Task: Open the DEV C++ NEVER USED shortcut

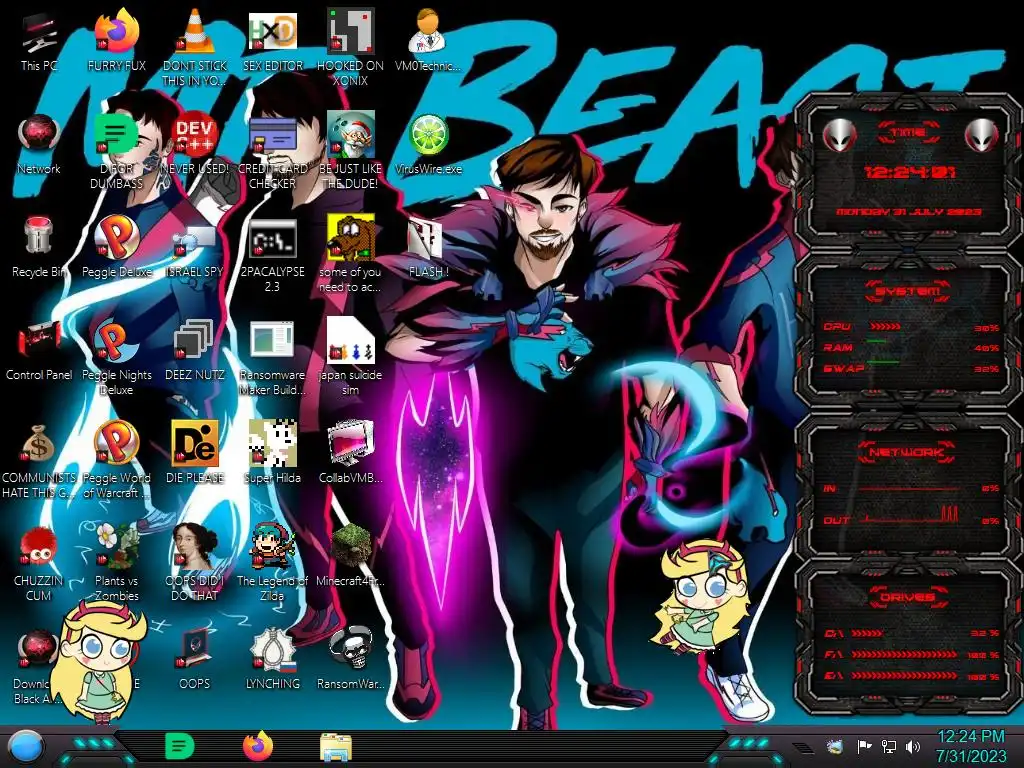Action: pyautogui.click(x=195, y=142)
